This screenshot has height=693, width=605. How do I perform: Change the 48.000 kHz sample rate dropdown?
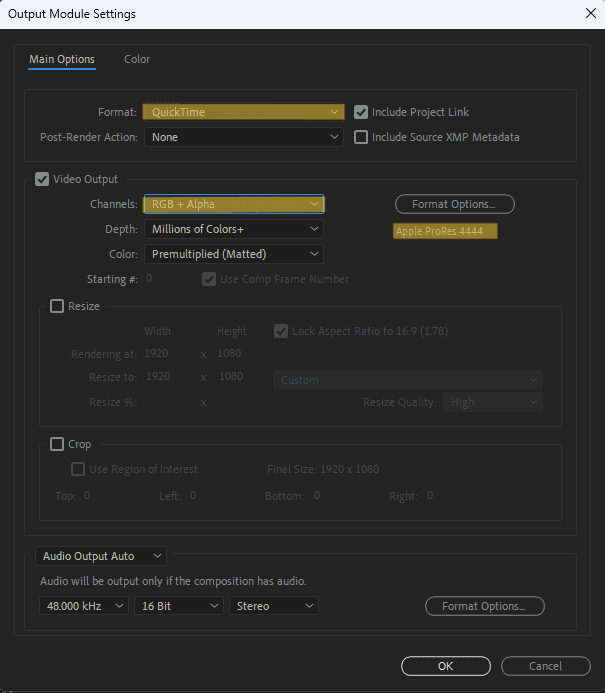tap(84, 606)
